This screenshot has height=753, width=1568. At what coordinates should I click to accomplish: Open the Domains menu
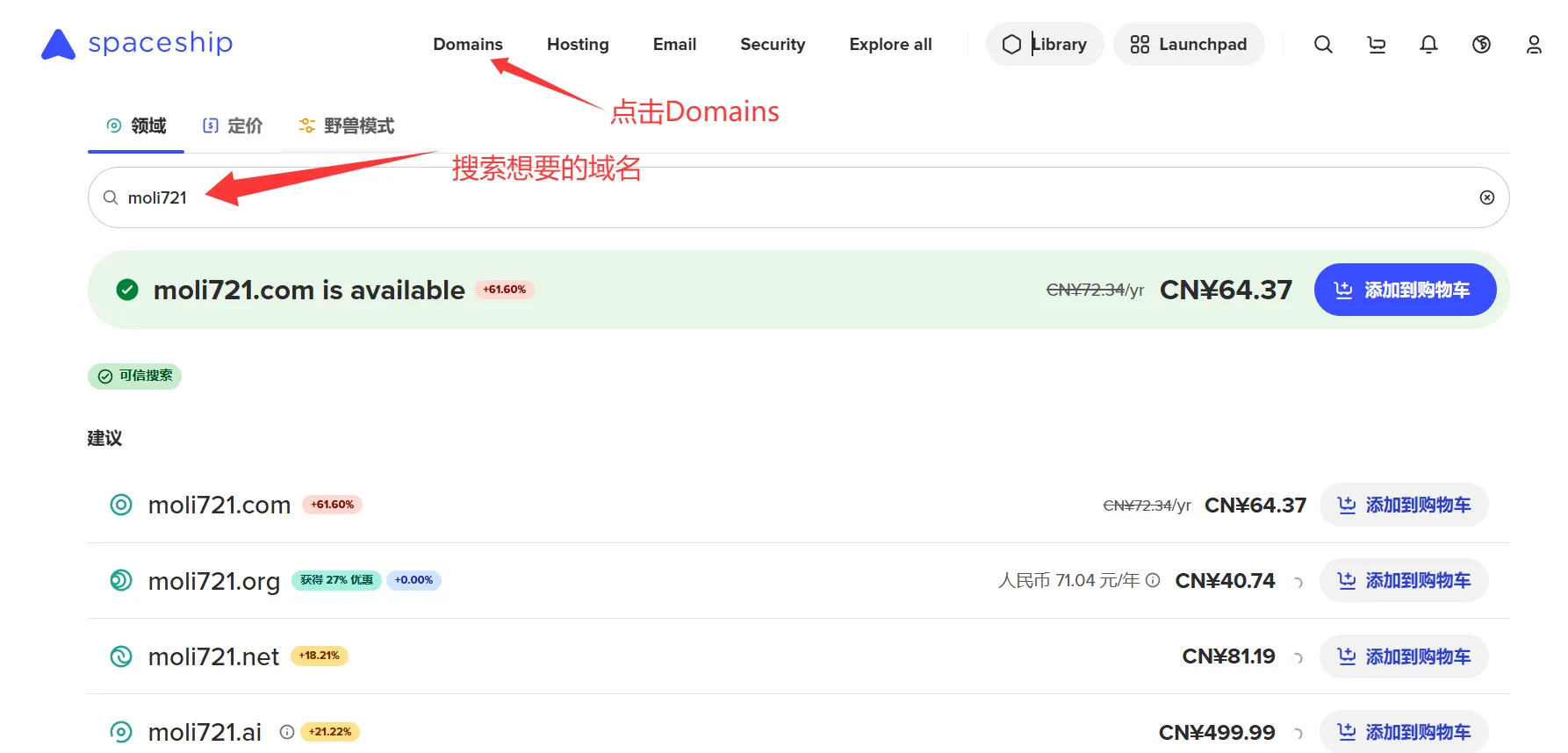468,44
